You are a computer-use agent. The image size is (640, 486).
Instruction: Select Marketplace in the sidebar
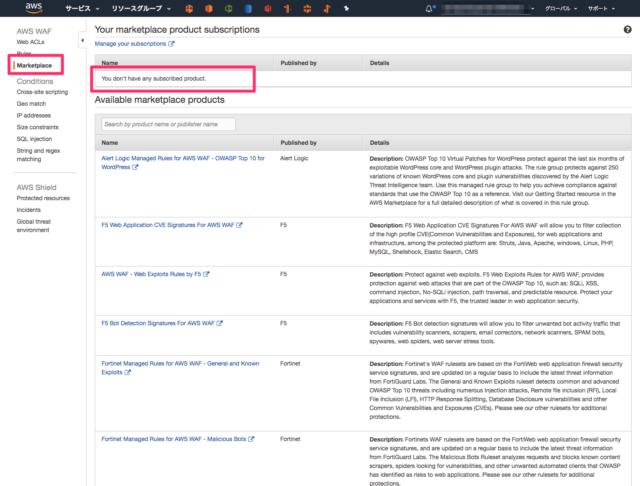click(x=34, y=65)
